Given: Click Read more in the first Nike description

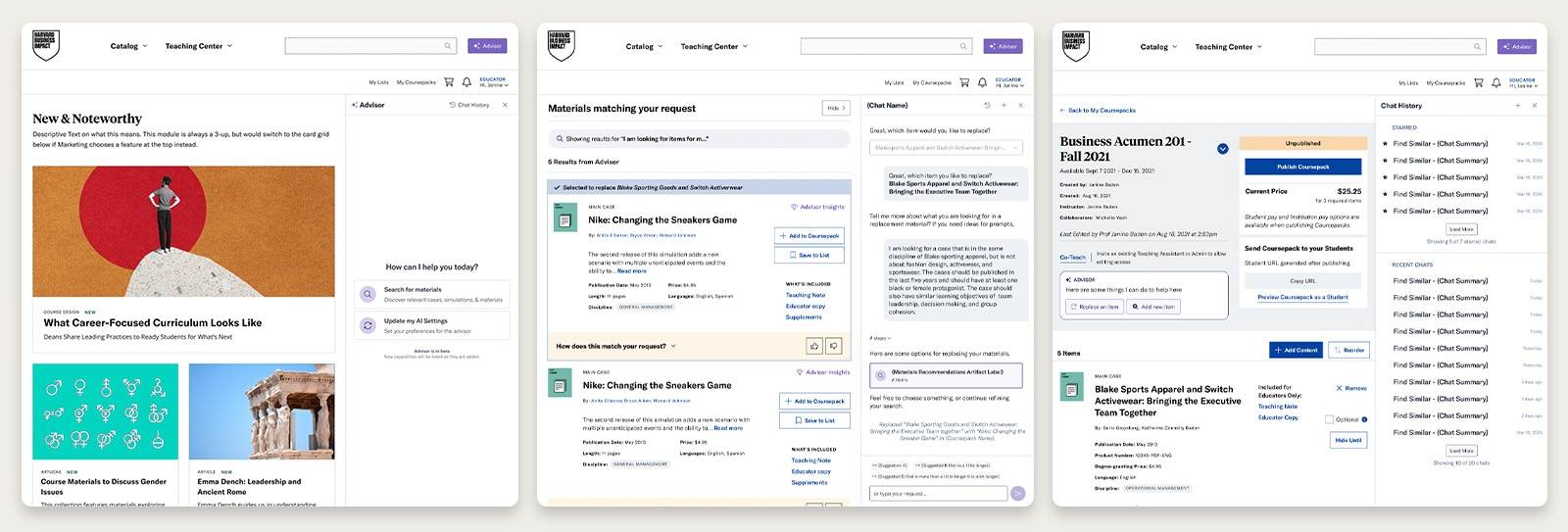Looking at the screenshot, I should 632,270.
